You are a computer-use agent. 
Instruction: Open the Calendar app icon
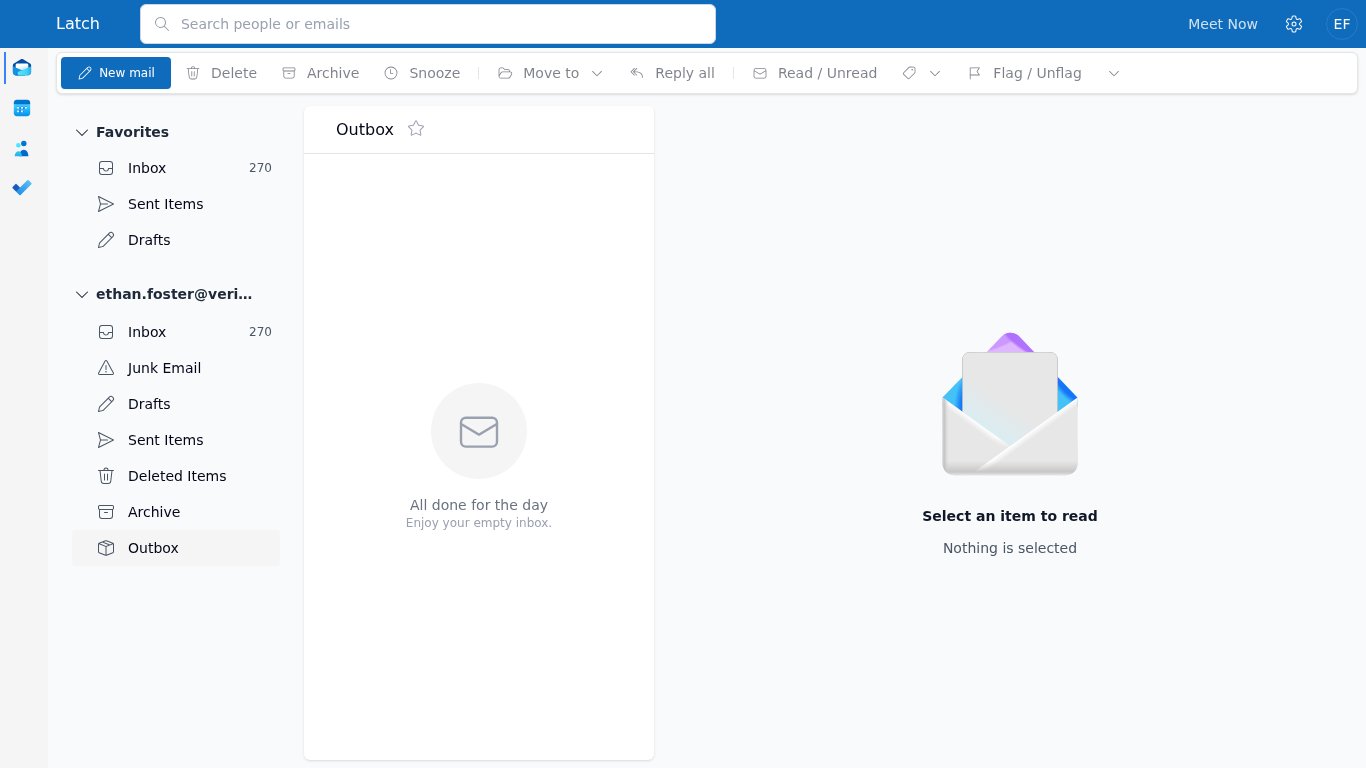(22, 108)
